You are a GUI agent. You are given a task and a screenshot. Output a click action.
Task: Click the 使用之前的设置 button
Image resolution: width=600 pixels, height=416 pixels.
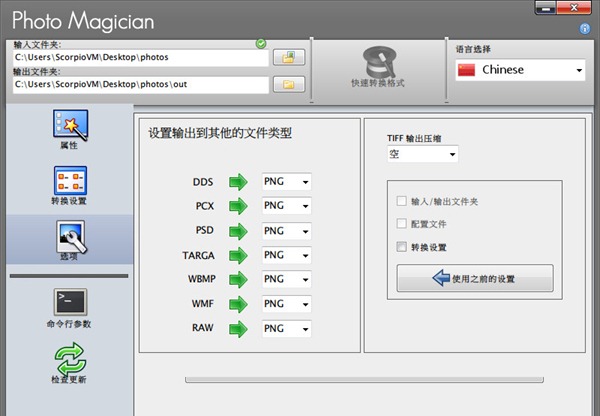click(x=475, y=278)
